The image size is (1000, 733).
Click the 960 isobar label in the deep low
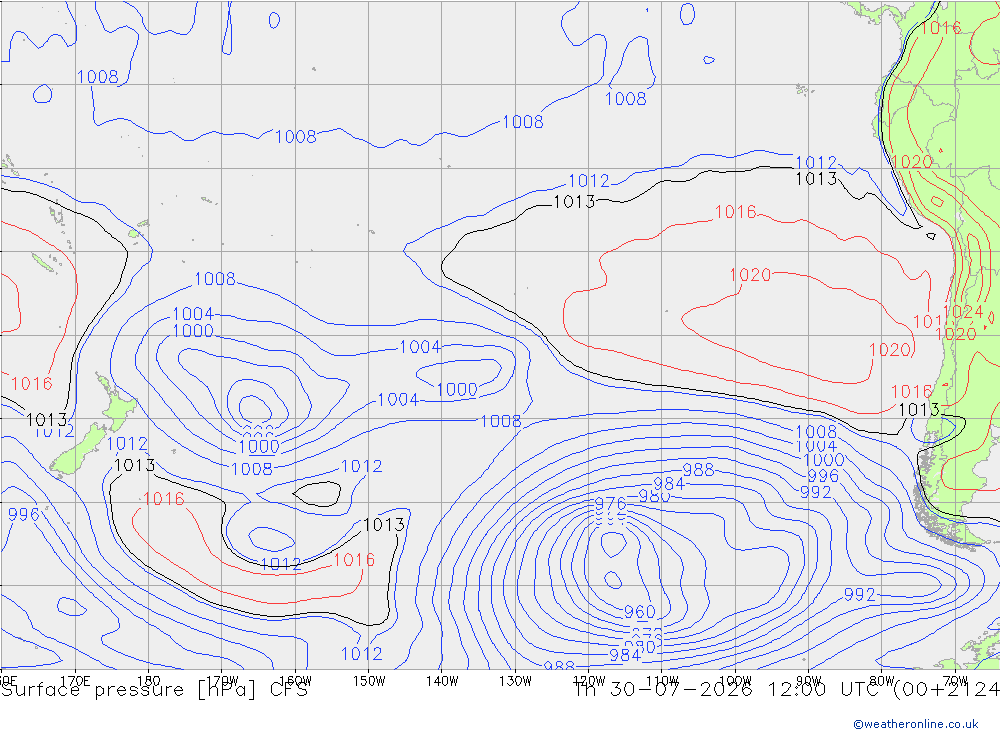tap(639, 612)
